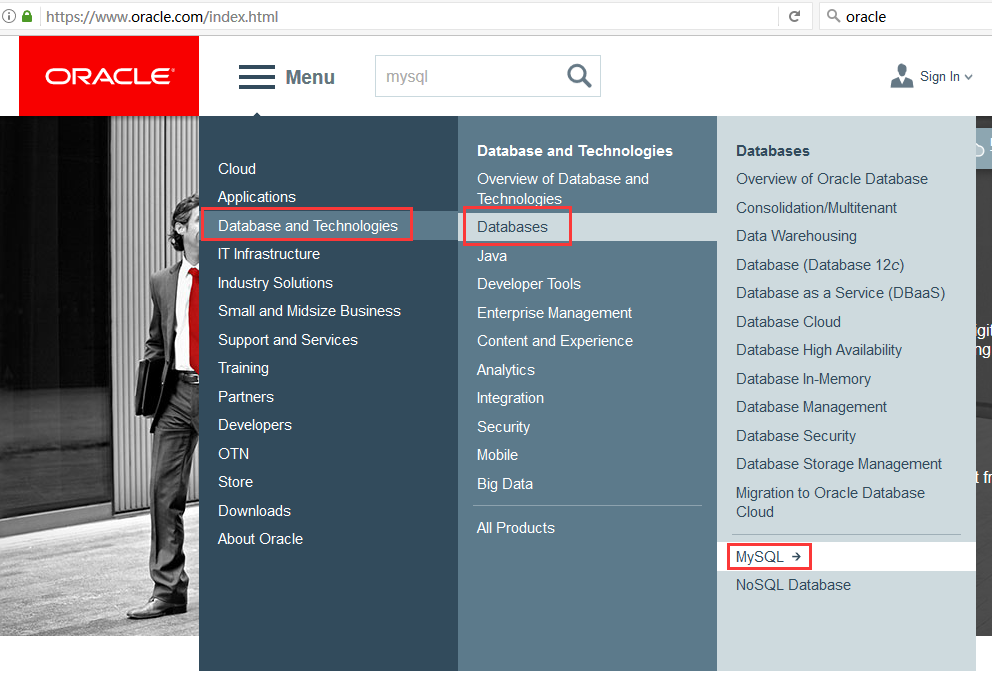The image size is (992, 677).
Task: Choose IT Infrastructure menu entry
Action: coord(269,254)
